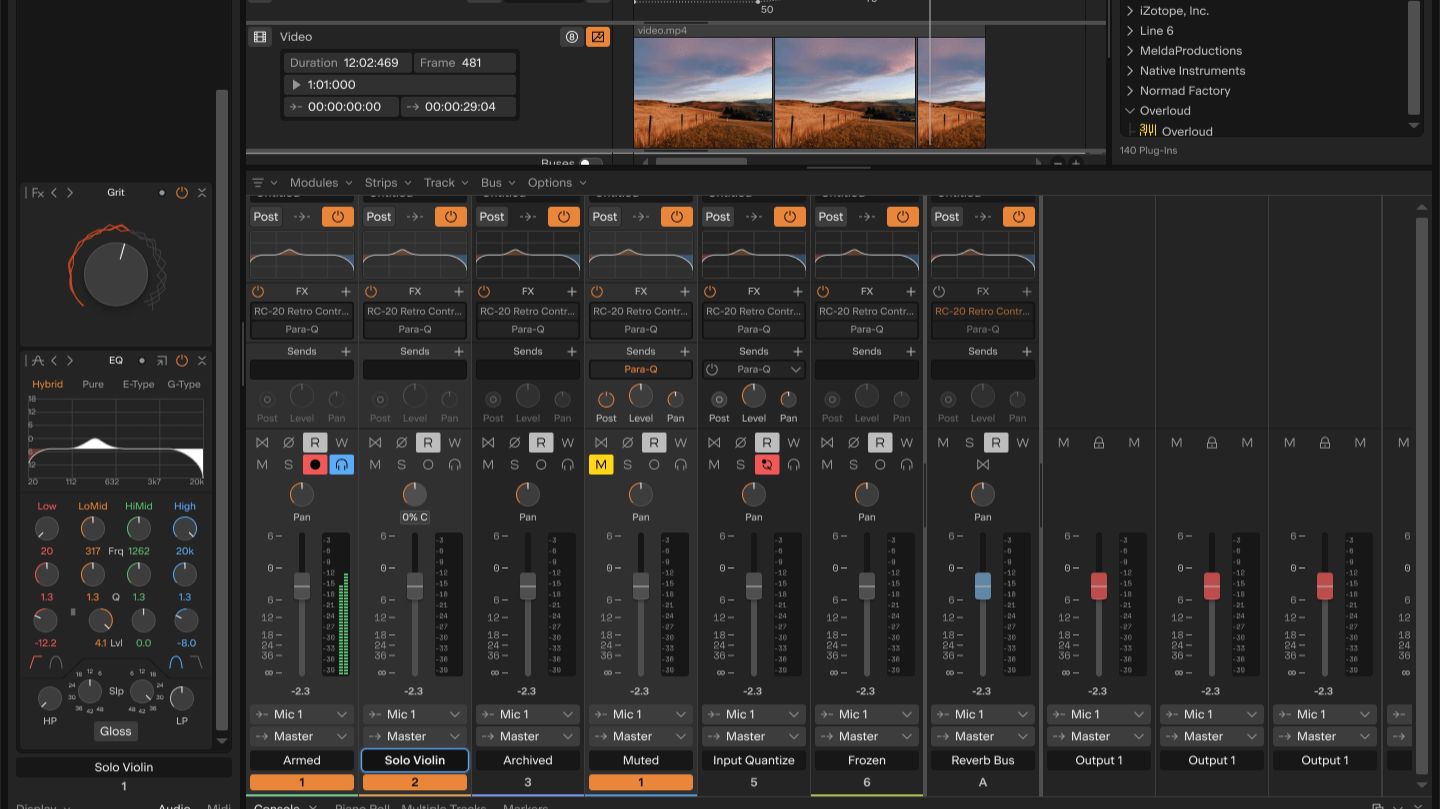Toggle the EQ module power button
Image resolution: width=1440 pixels, height=809 pixels.
click(x=182, y=360)
